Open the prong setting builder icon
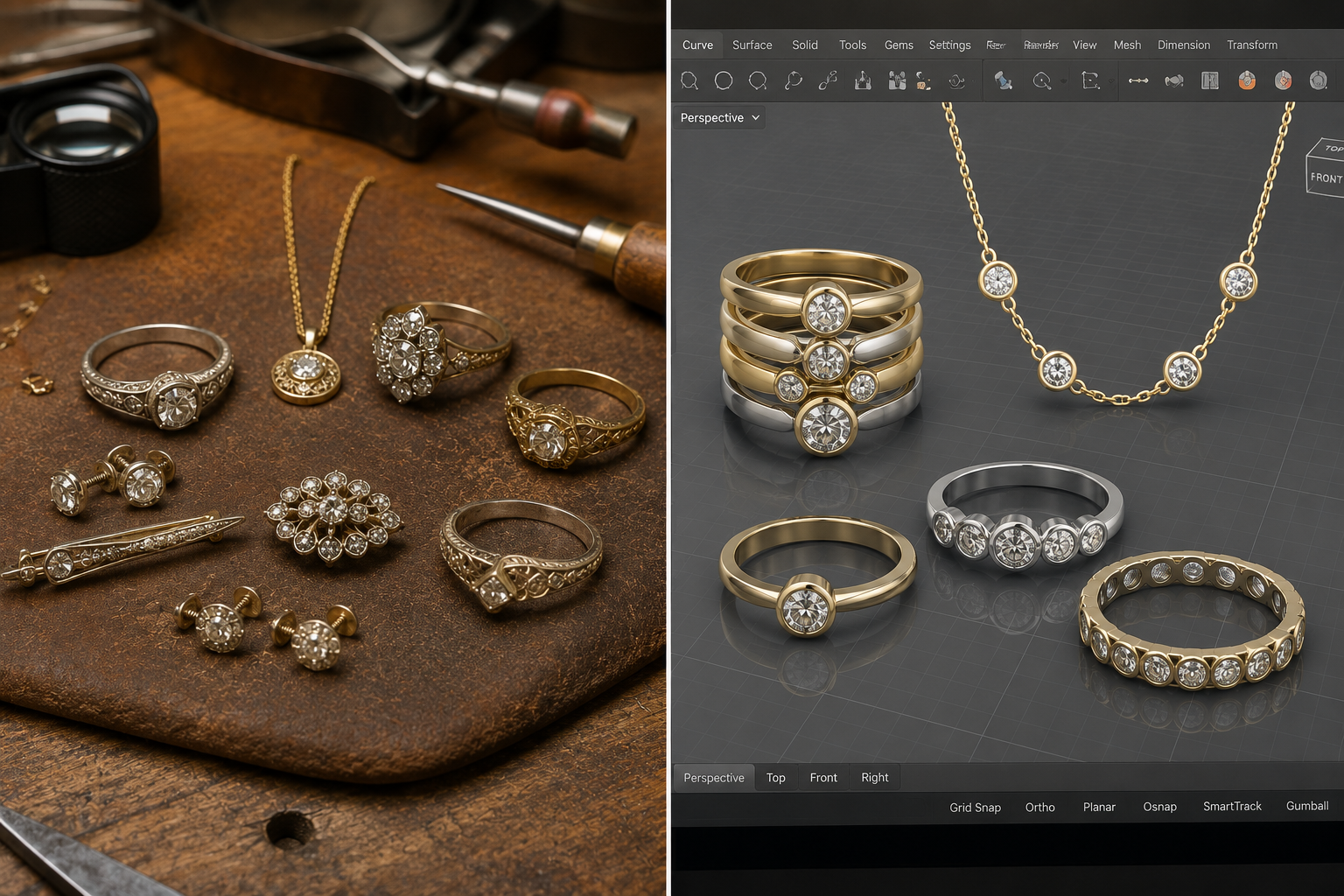The image size is (1344, 896). pos(863,81)
